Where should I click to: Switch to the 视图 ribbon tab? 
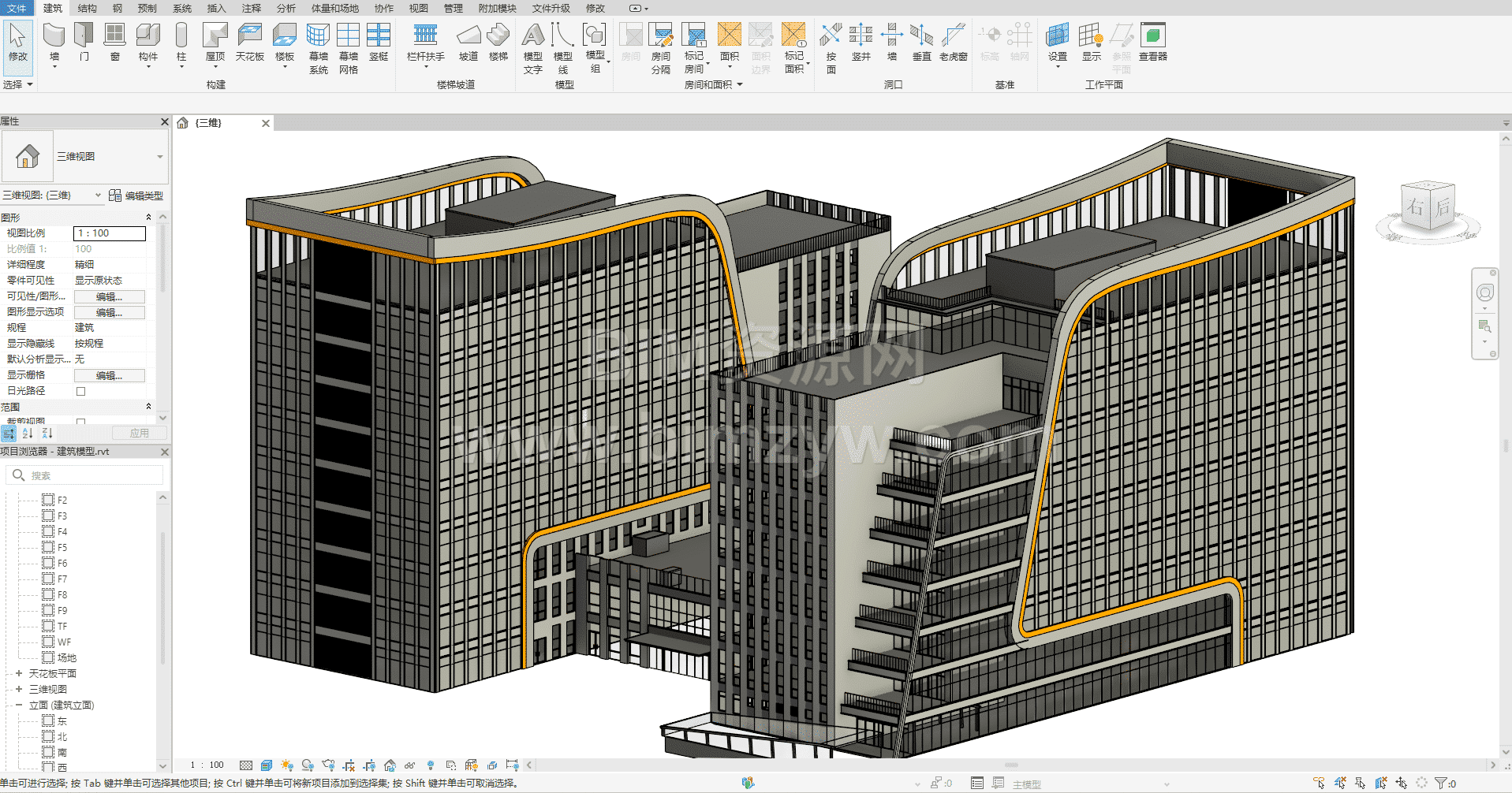click(x=418, y=8)
